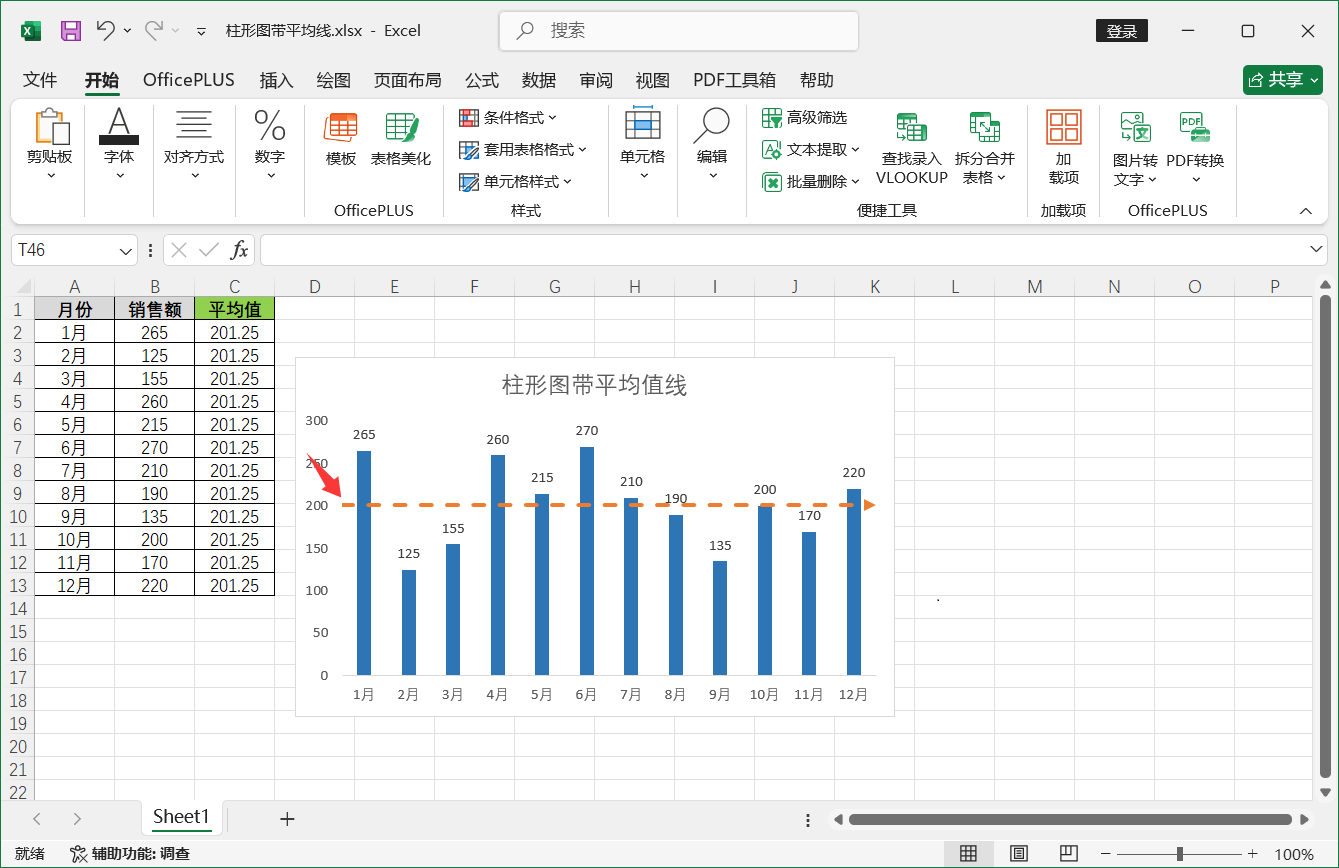Viewport: 1339px width, 868px height.
Task: Switch to the 插入 ribbon tab
Action: click(276, 80)
